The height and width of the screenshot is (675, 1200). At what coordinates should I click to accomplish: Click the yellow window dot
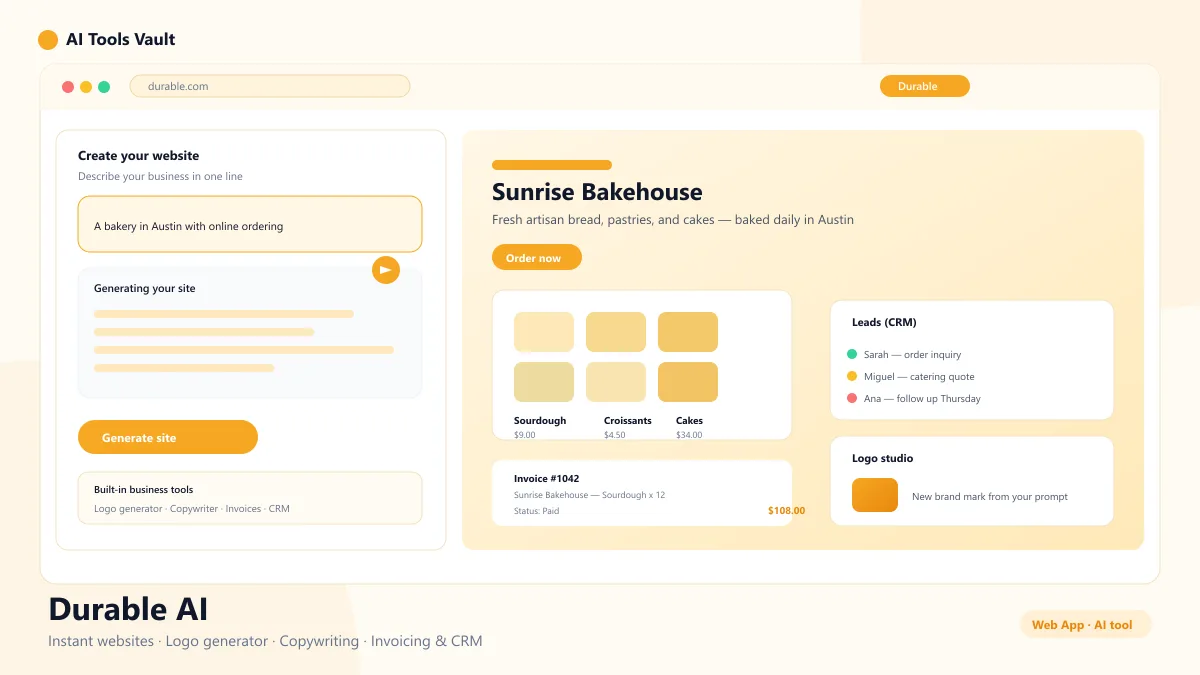(x=86, y=87)
